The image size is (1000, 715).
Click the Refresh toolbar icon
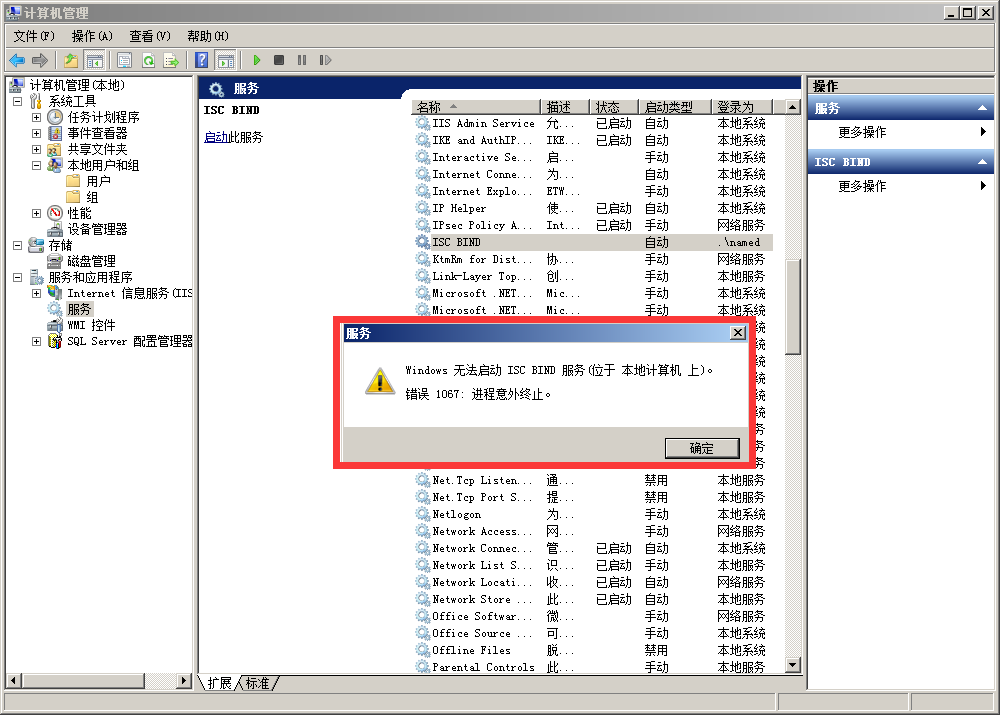[148, 61]
